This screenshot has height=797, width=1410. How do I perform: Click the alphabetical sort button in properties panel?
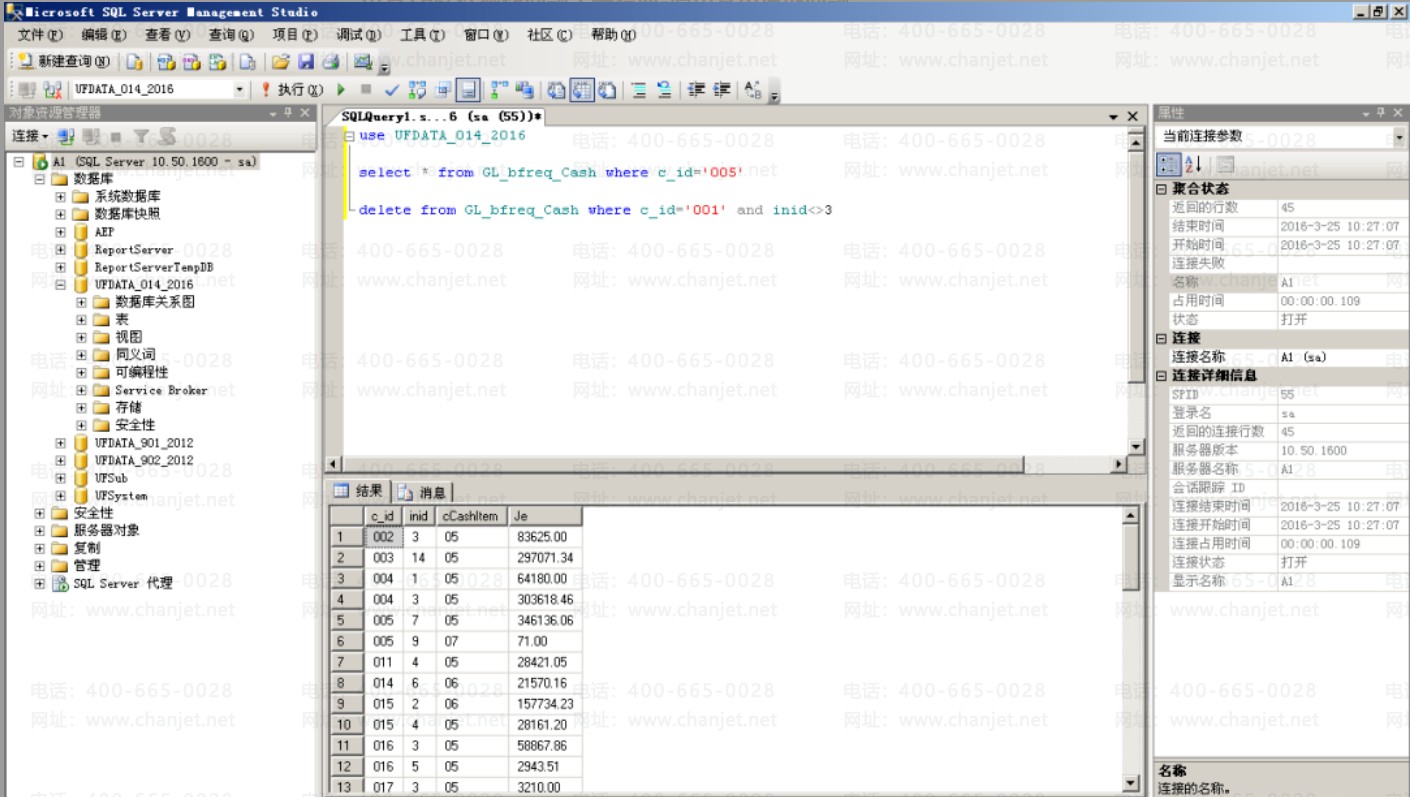[x=1193, y=165]
